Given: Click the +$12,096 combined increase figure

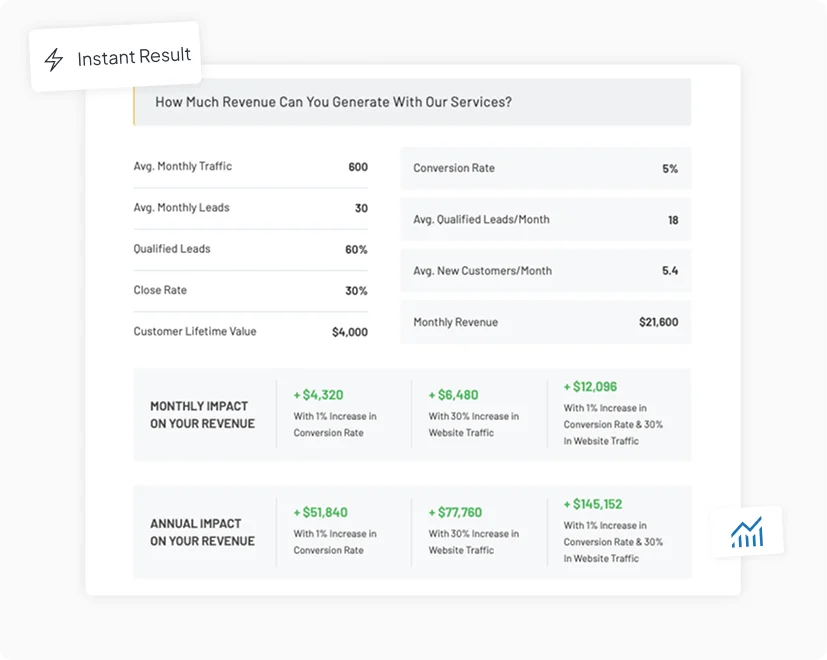Looking at the screenshot, I should 593,387.
